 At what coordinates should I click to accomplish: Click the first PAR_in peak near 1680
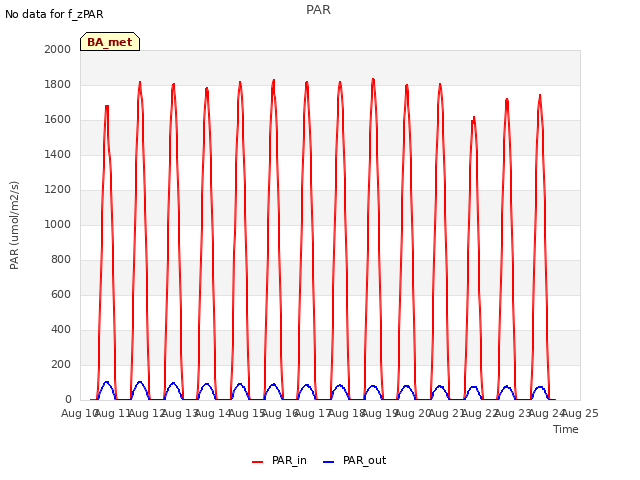point(107,106)
